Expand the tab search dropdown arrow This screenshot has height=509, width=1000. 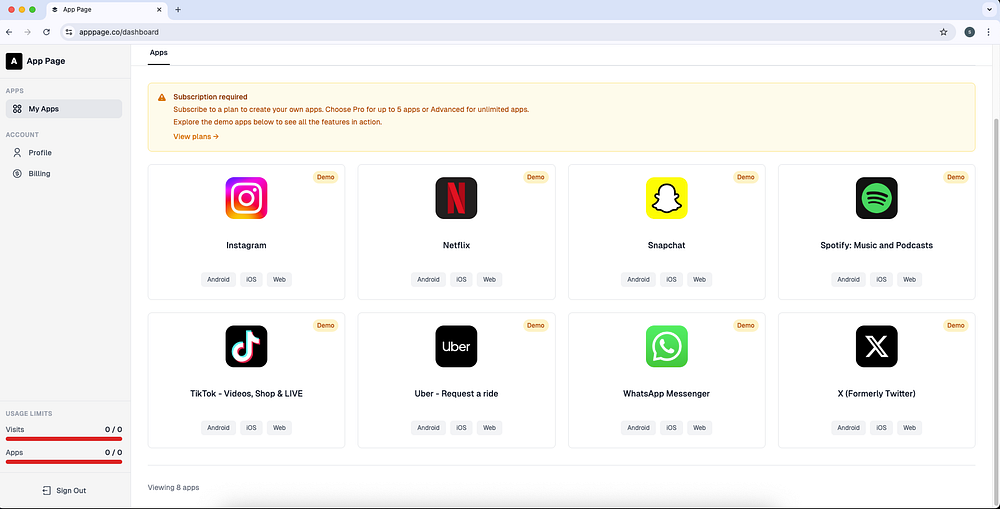point(989,10)
